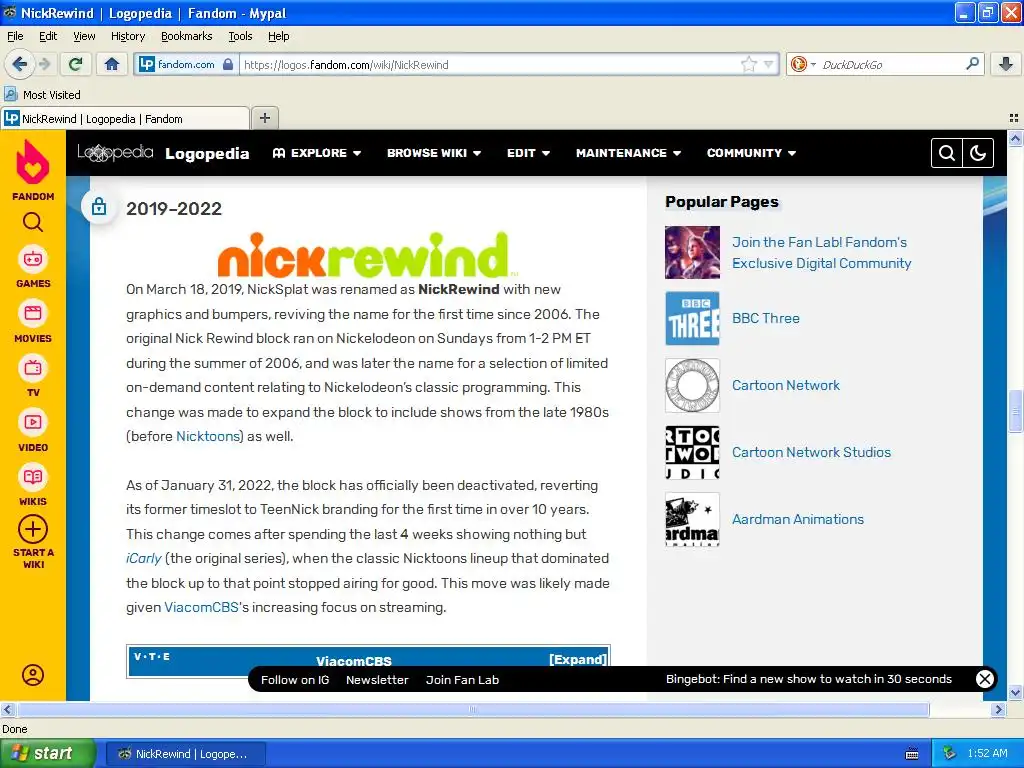Open the Help menu
The image size is (1024, 768).
(x=278, y=36)
